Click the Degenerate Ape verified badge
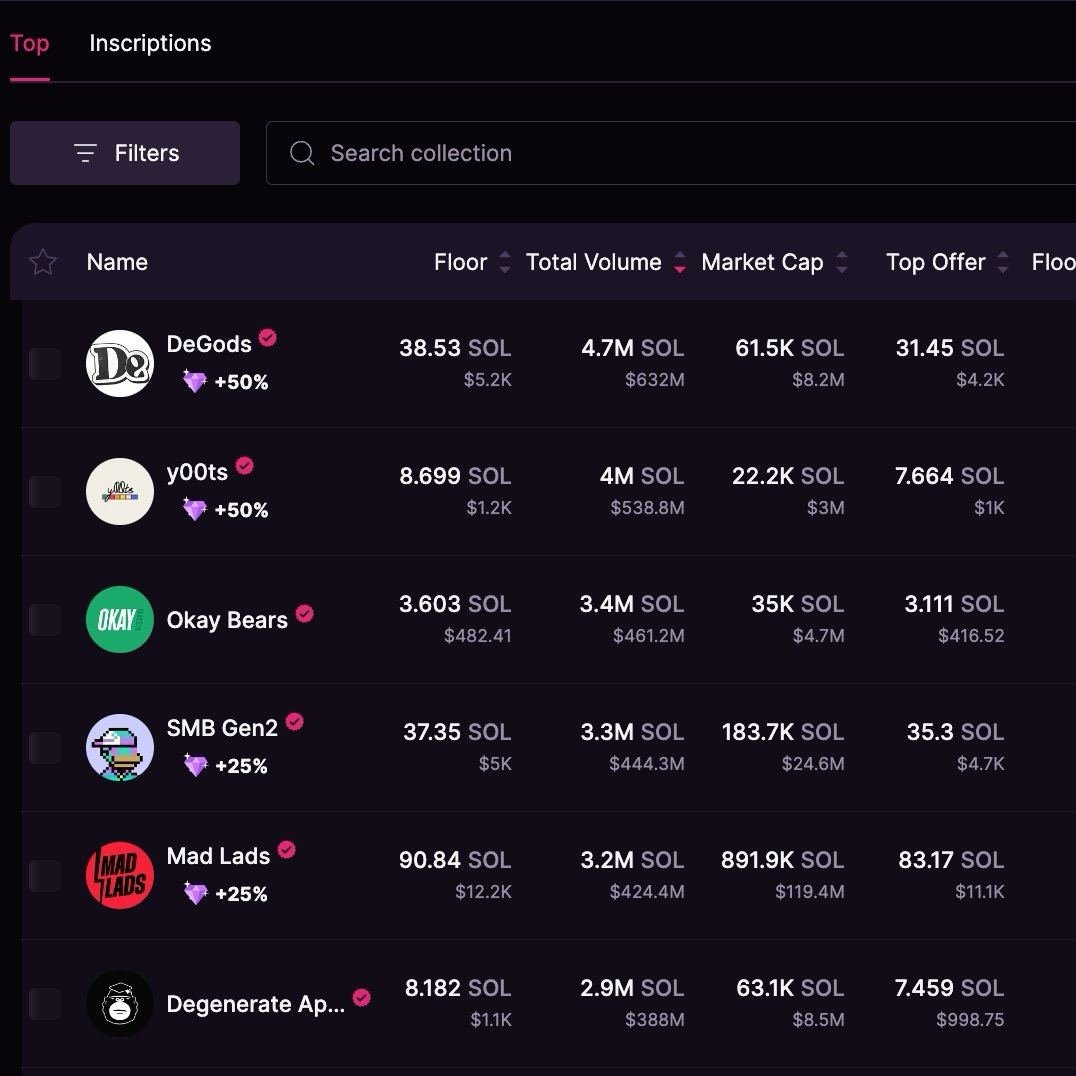This screenshot has height=1076, width=1076. [x=362, y=998]
